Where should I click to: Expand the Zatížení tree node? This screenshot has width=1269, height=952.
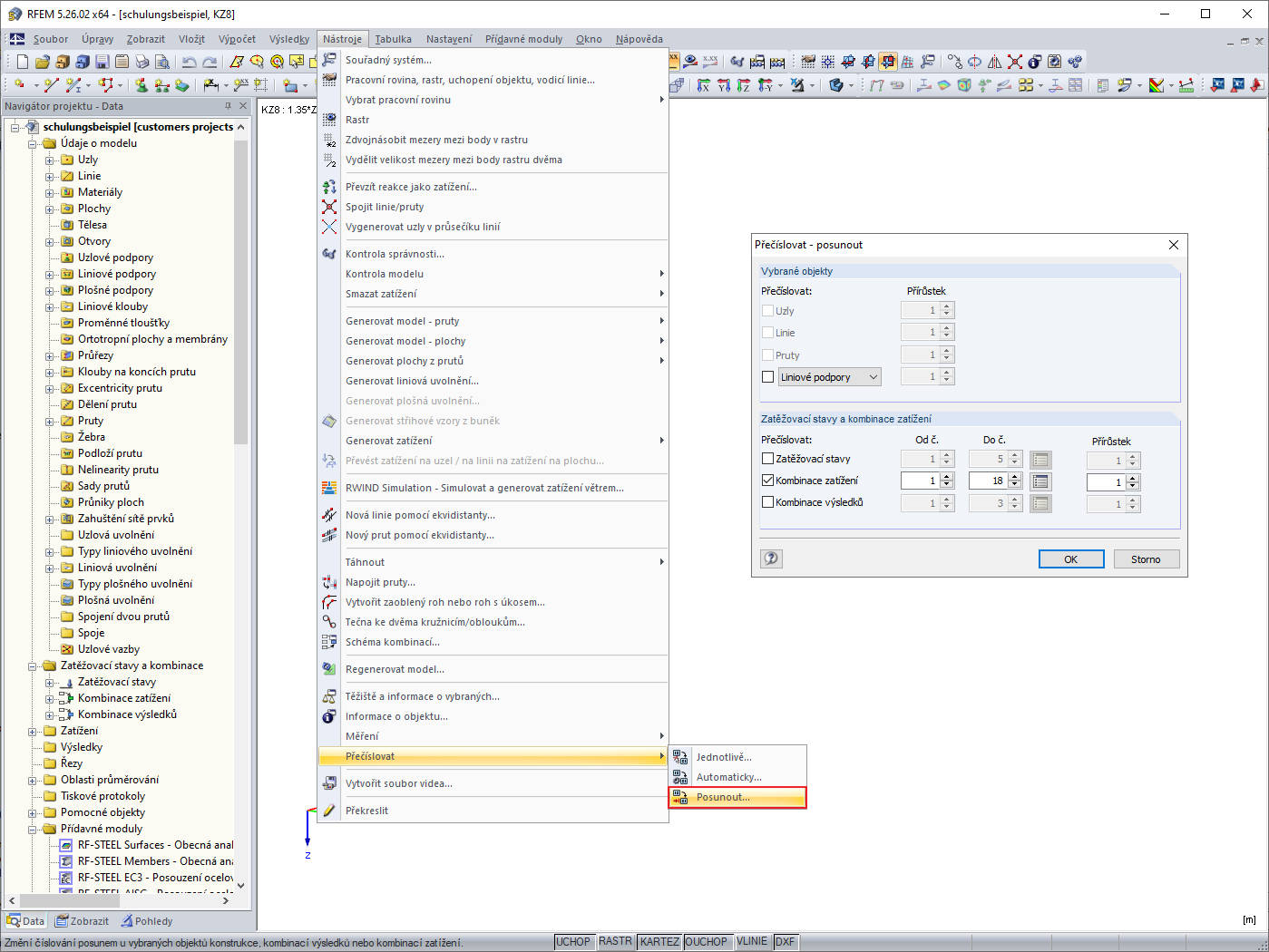[x=33, y=732]
